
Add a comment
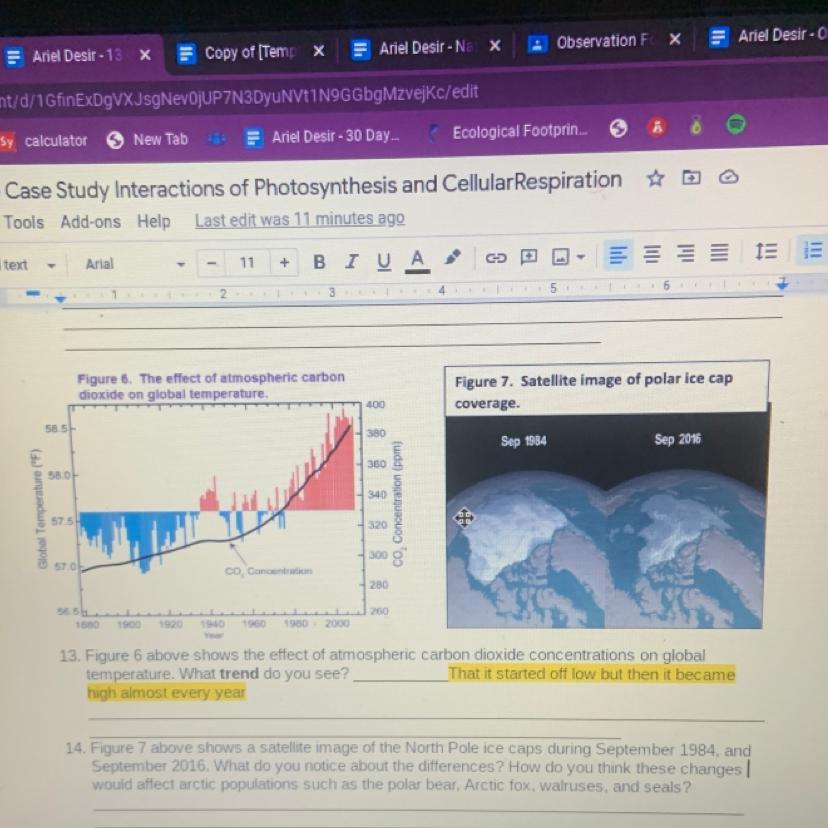[x=529, y=257]
